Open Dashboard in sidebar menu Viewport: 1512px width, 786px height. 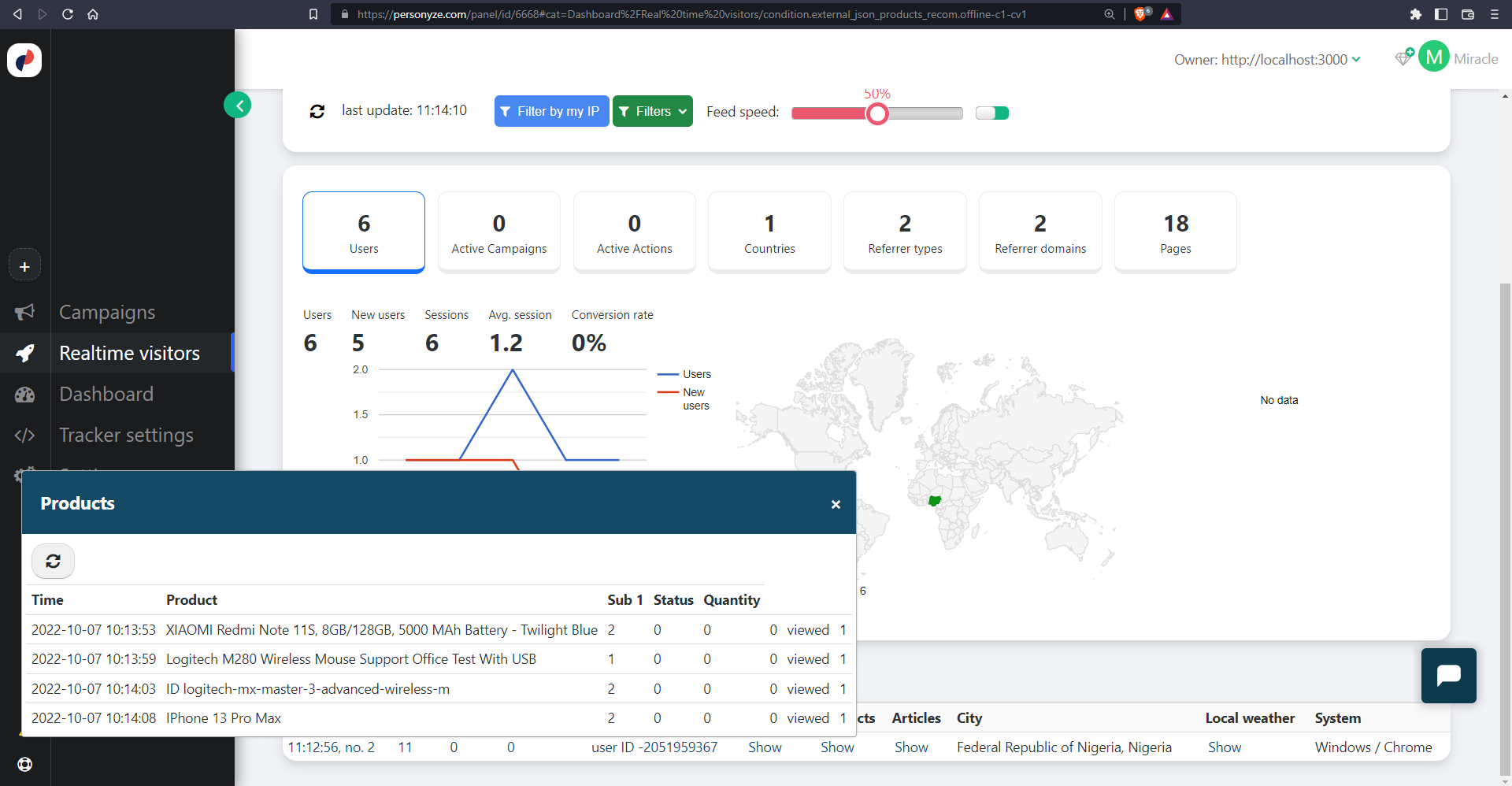pyautogui.click(x=106, y=394)
